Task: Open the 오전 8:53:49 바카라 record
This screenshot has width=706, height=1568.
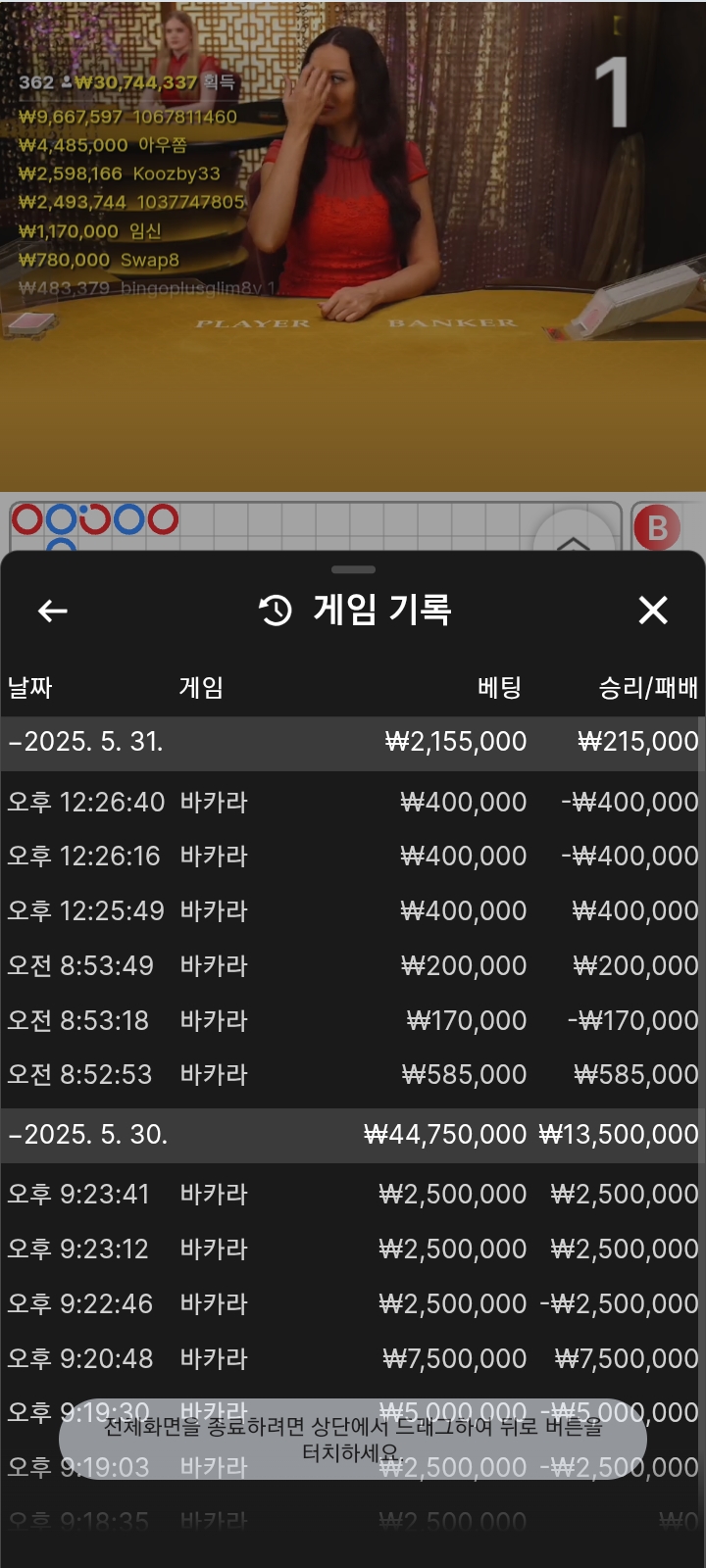Action: [353, 966]
